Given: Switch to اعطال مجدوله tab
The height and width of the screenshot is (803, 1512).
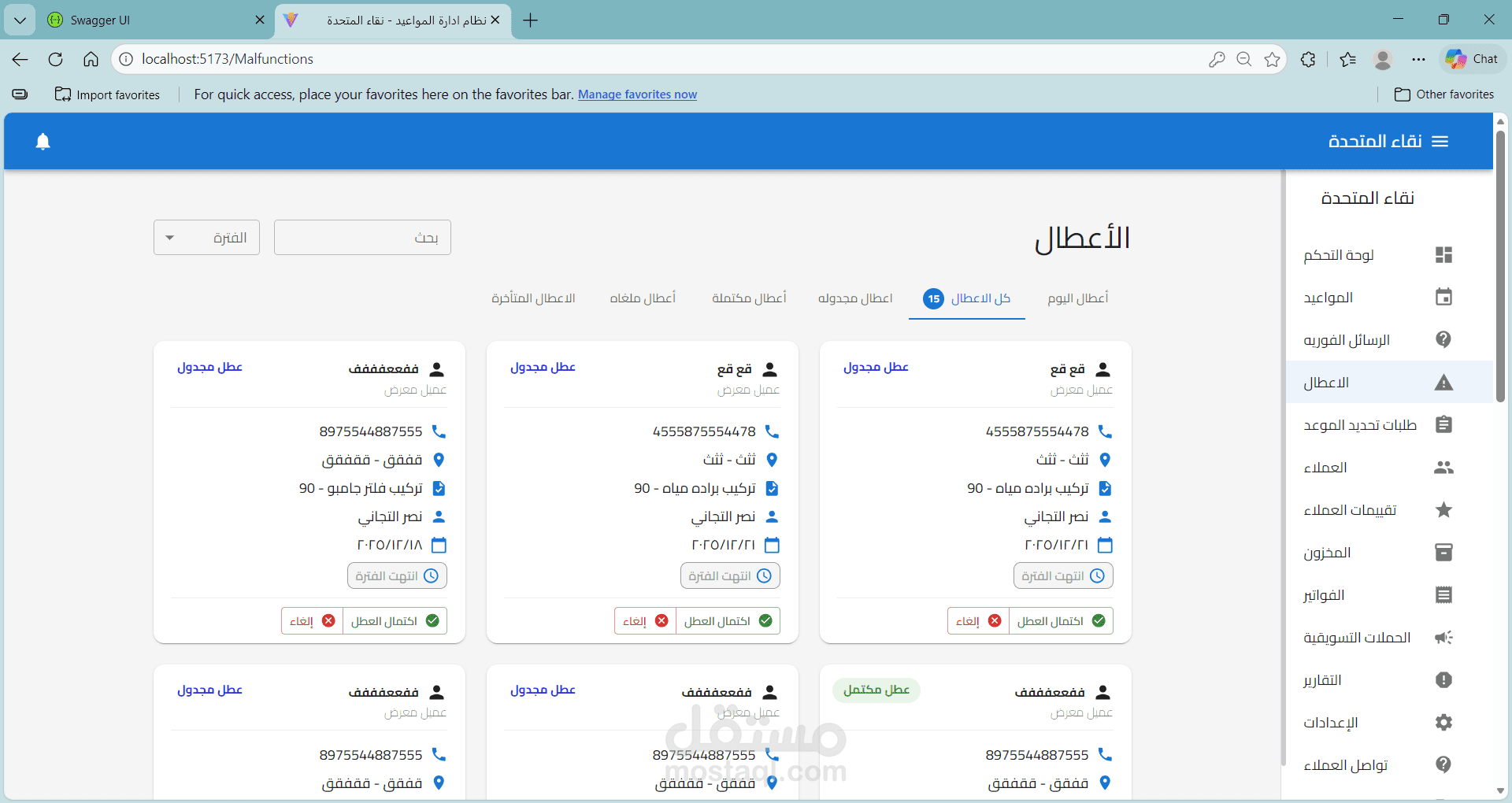Looking at the screenshot, I should point(855,298).
